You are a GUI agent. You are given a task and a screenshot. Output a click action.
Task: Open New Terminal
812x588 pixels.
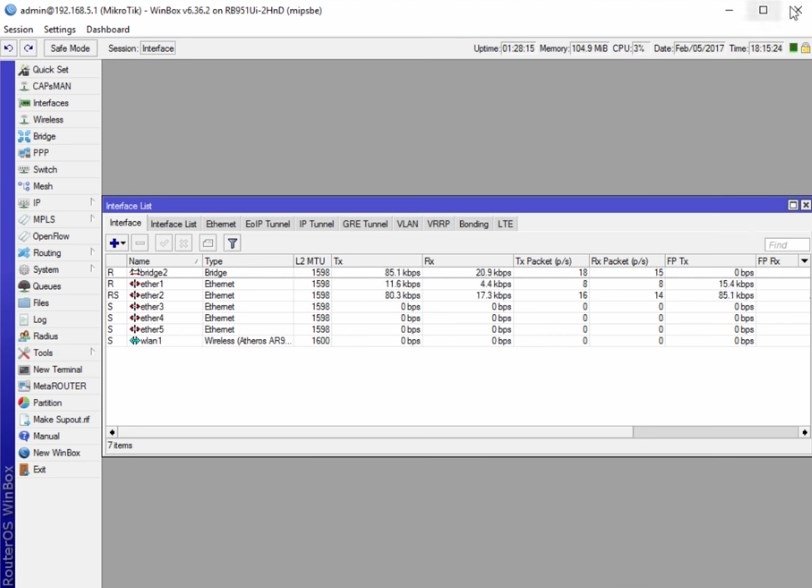58,369
